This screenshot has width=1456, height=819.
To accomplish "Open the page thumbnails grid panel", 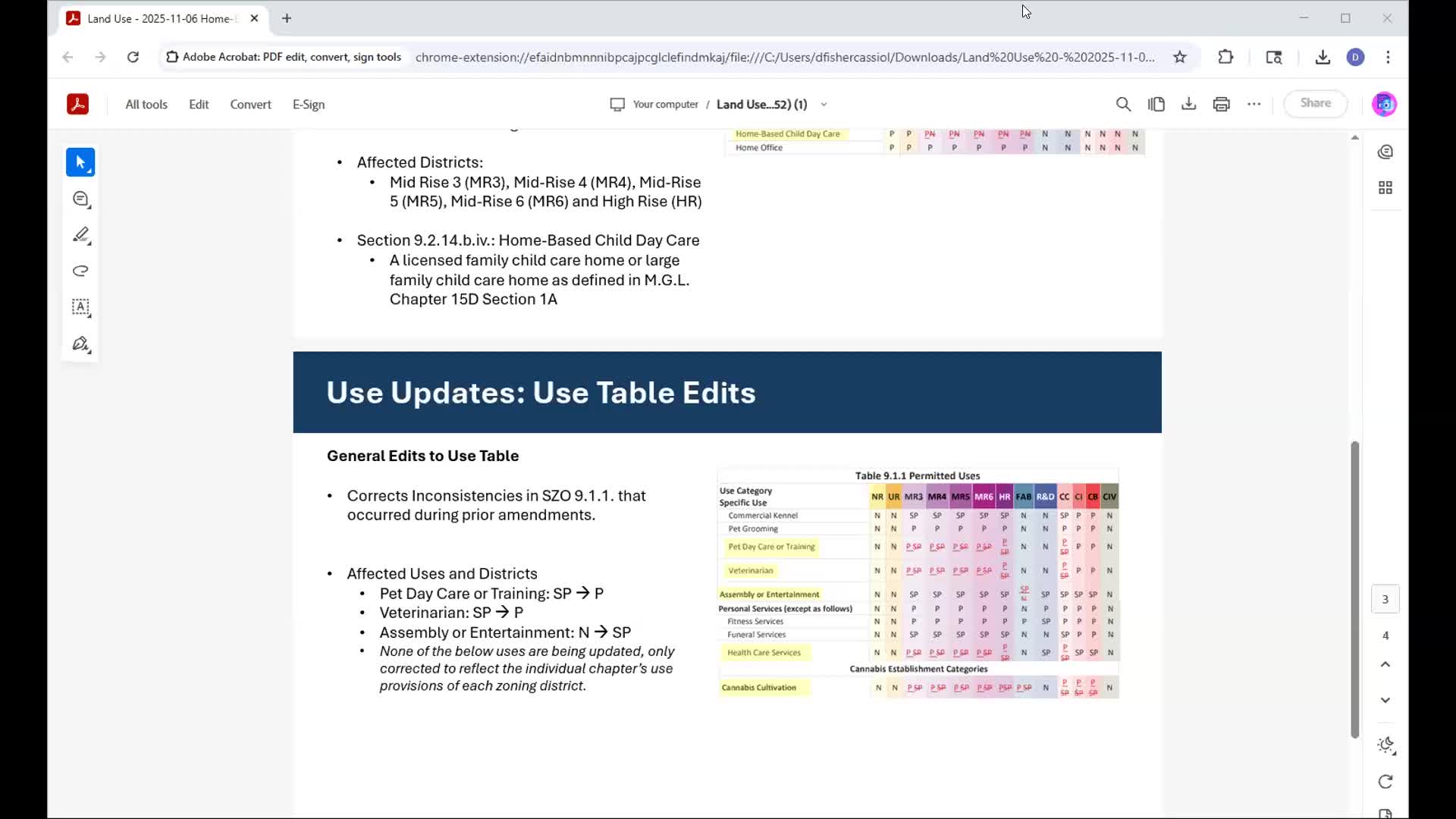I will point(1385,188).
